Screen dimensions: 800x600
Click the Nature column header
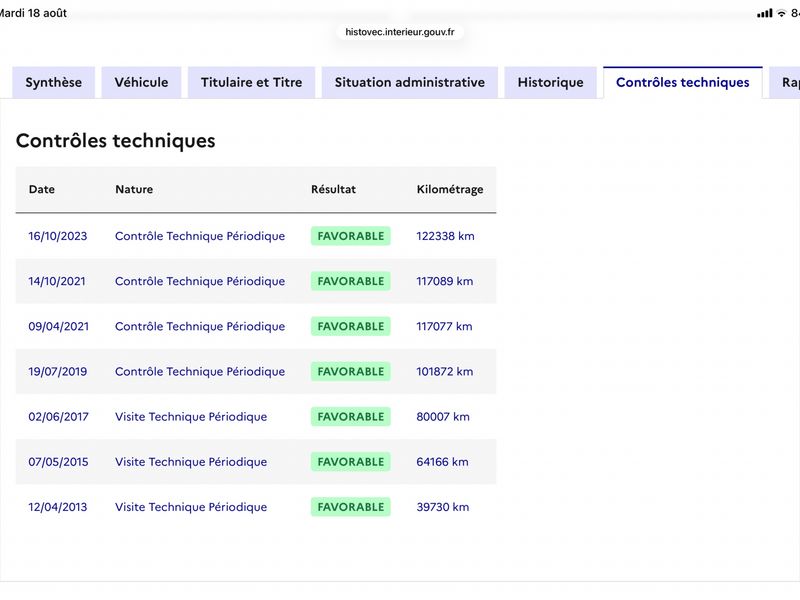pyautogui.click(x=134, y=189)
